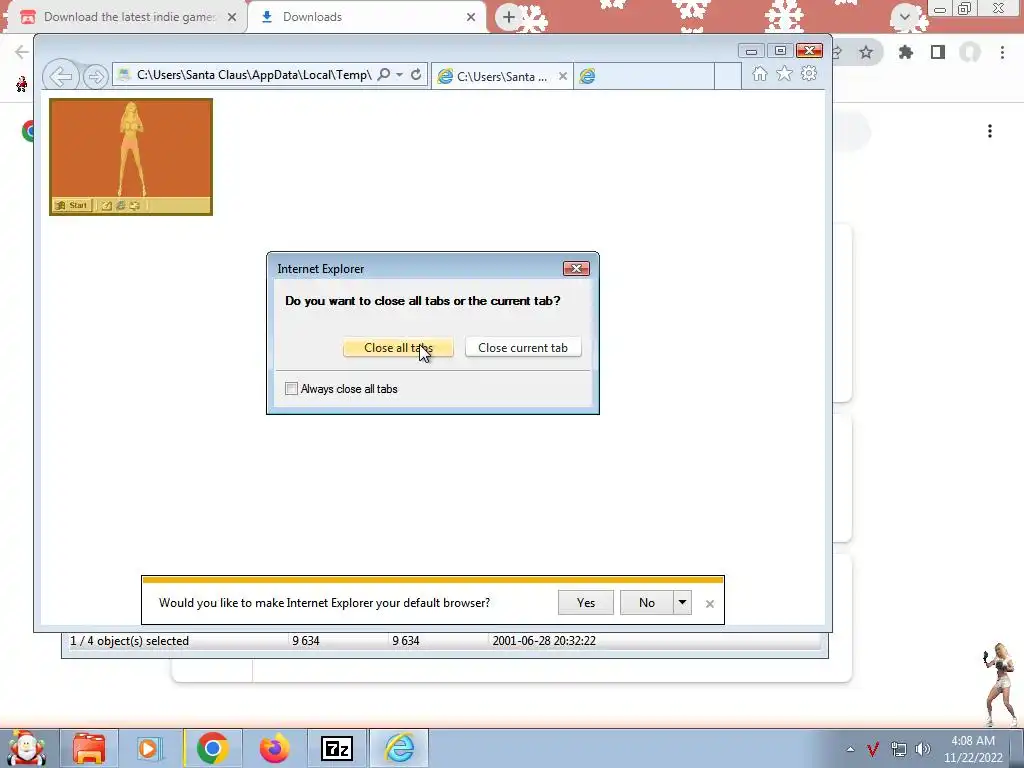The image size is (1024, 768).
Task: Close the C:\Users\Santa IE tab
Action: point(562,76)
